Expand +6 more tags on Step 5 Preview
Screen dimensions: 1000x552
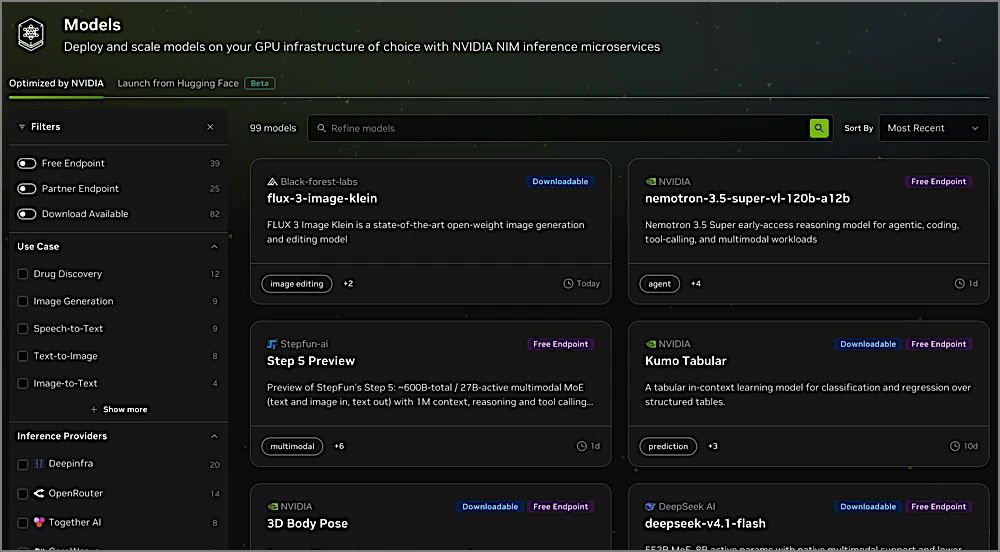(339, 446)
